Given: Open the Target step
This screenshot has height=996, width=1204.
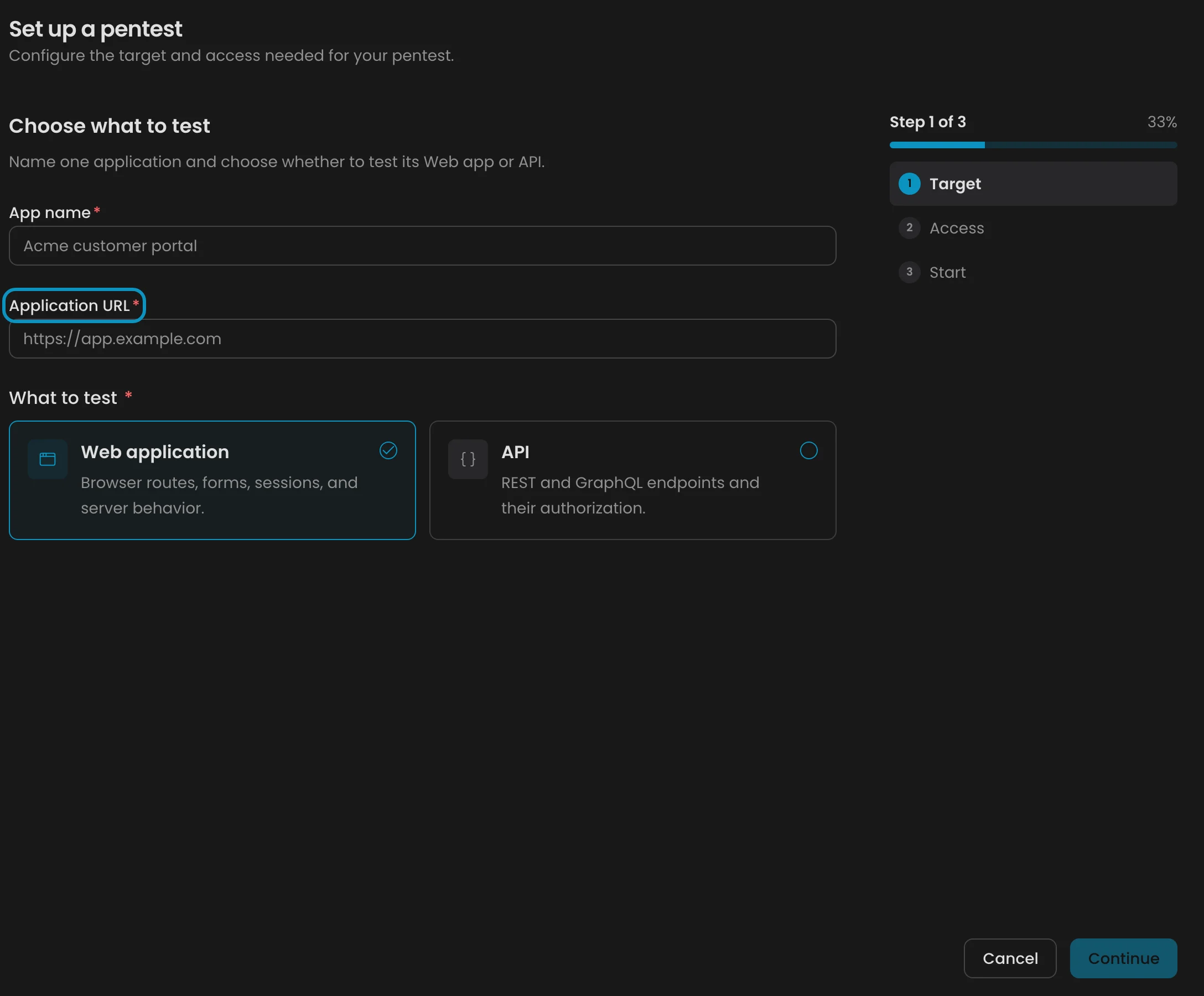Looking at the screenshot, I should tap(1033, 184).
